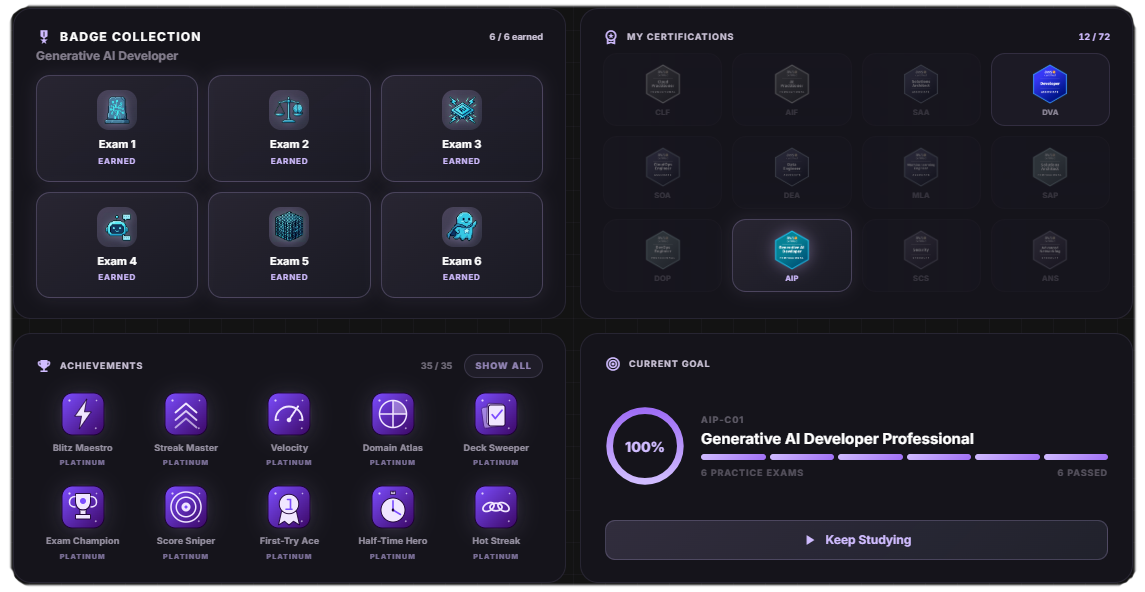Click the Show All achievements button
The image size is (1145, 592).
coord(503,366)
